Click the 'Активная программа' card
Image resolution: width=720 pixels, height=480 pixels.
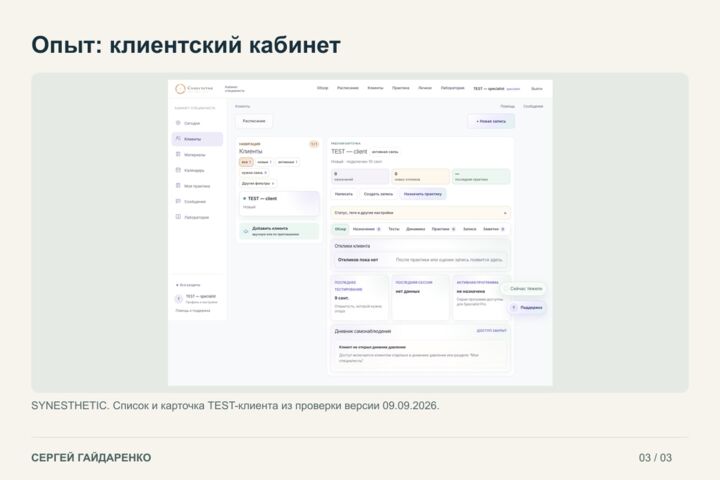(481, 298)
